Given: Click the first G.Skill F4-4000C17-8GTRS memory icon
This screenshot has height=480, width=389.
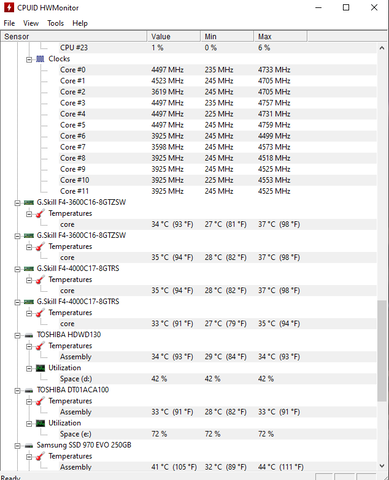Looking at the screenshot, I should 29,269.
